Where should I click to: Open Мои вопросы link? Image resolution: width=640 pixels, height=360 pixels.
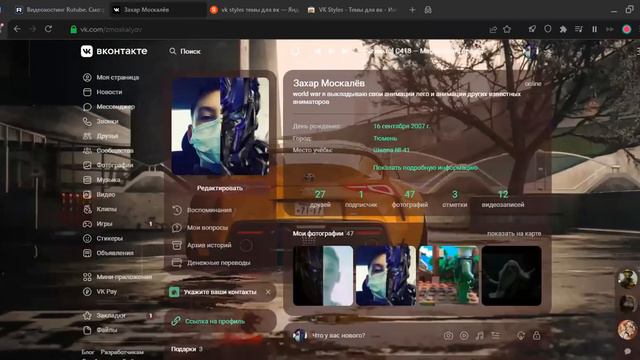(x=200, y=228)
